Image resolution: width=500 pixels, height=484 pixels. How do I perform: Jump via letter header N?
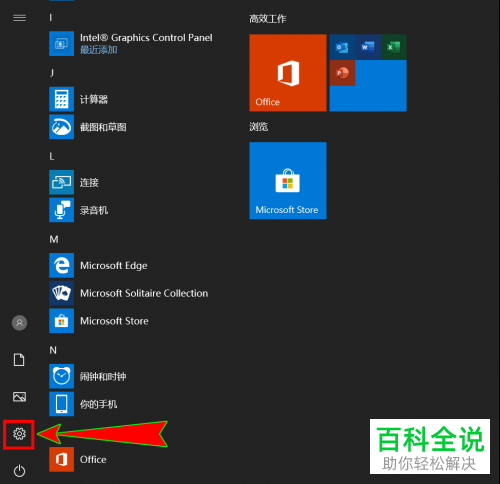pos(53,350)
